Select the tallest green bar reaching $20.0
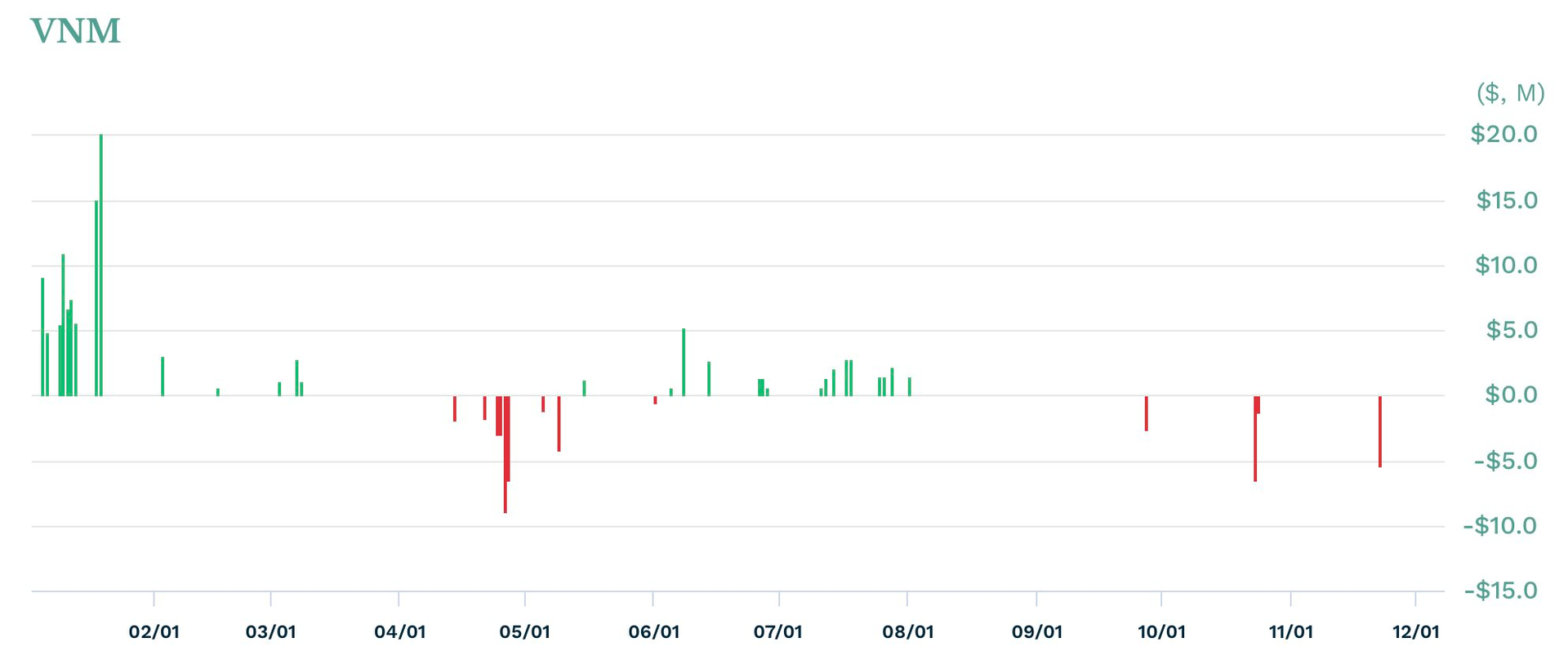Viewport: 1568px width, 660px height. point(101,265)
